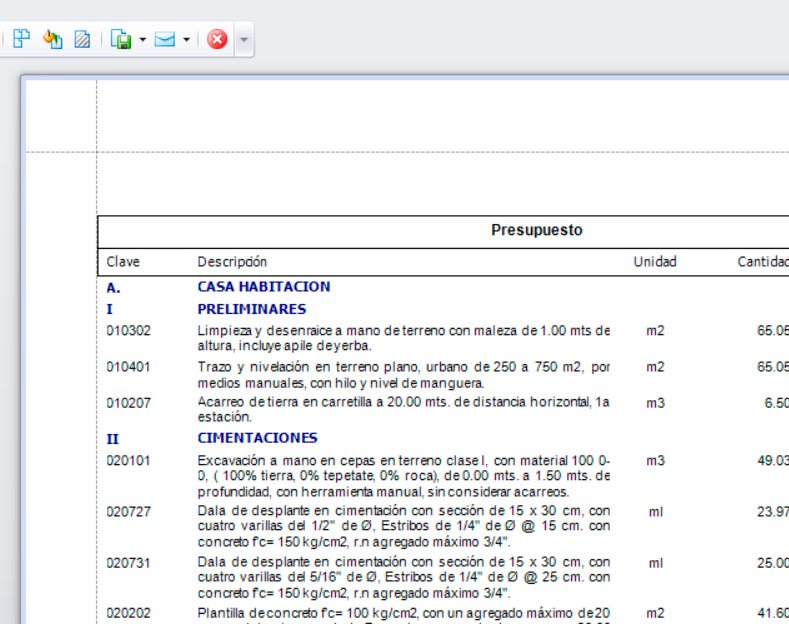Click item code 020727
The width and height of the screenshot is (789, 624).
129,512
